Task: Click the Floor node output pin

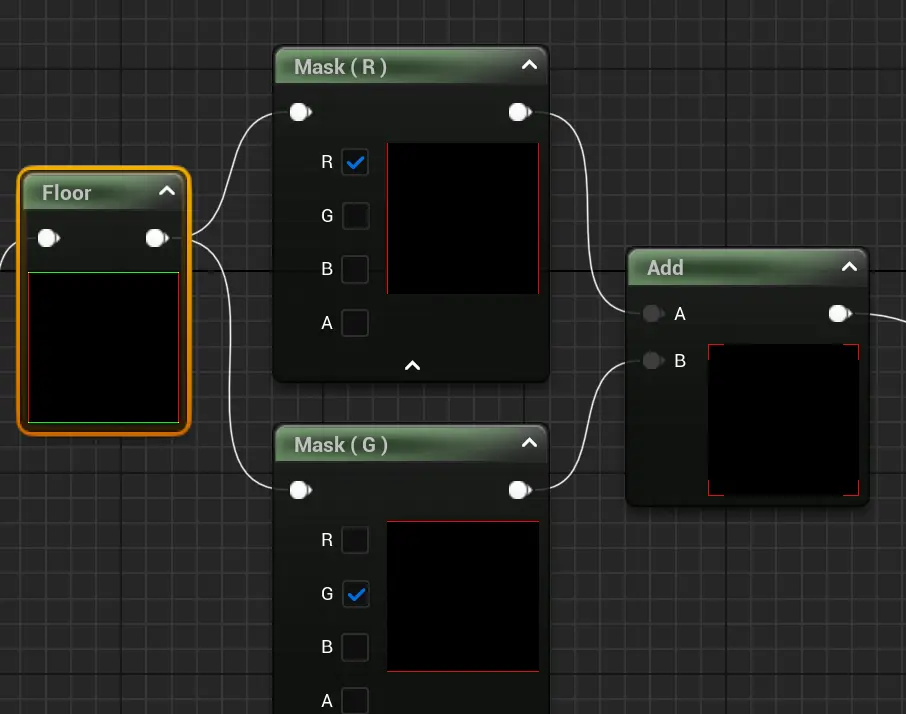Action: (156, 238)
